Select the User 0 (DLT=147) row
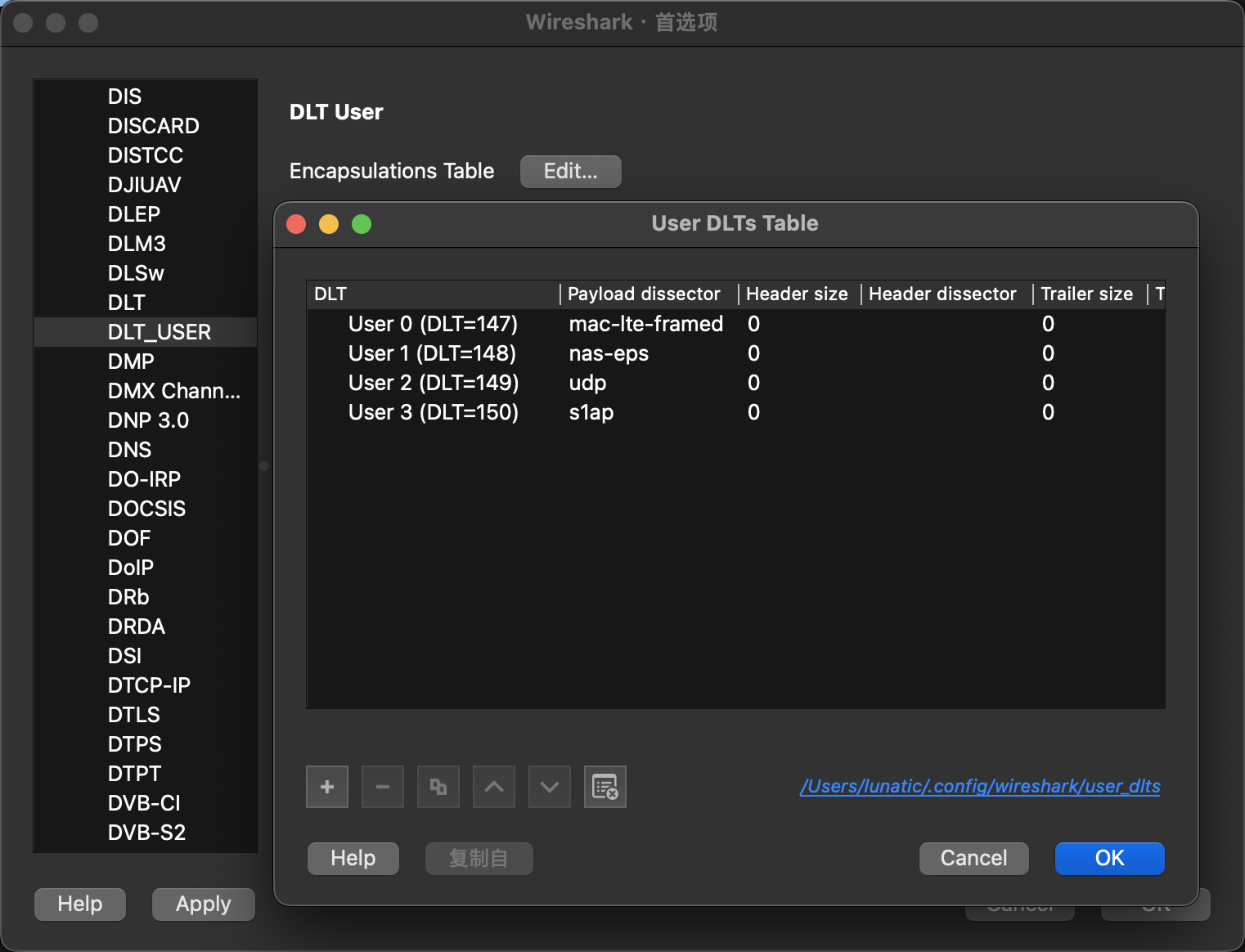Viewport: 1245px width, 952px height. pyautogui.click(x=736, y=324)
